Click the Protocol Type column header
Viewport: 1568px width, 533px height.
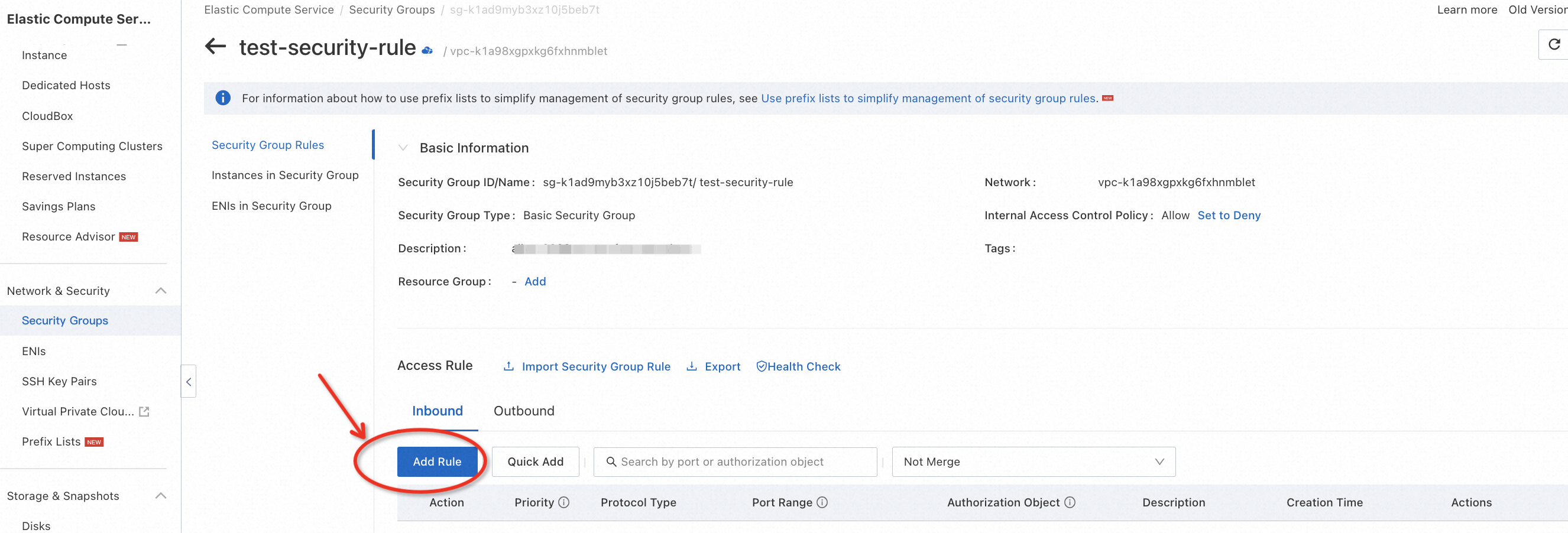[639, 503]
